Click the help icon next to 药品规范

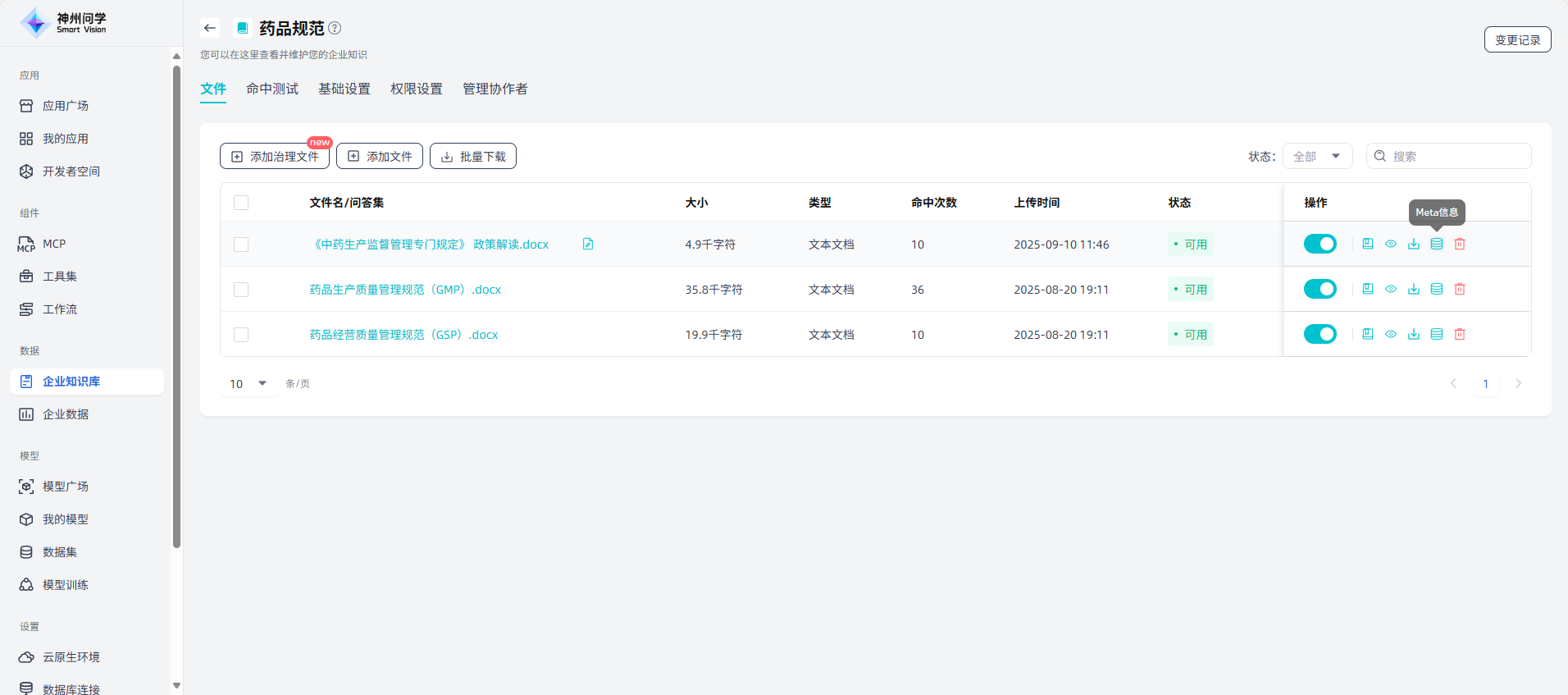[335, 28]
